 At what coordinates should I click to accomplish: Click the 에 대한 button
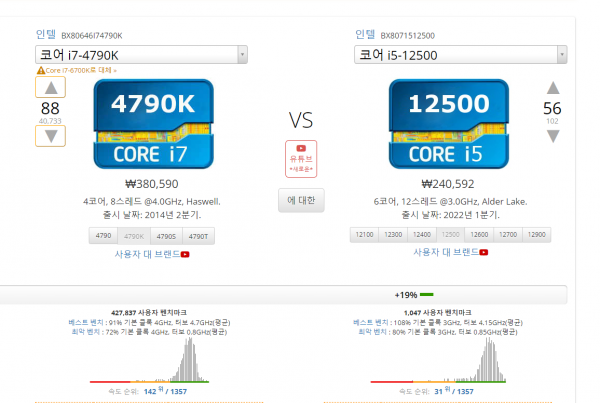pyautogui.click(x=301, y=200)
